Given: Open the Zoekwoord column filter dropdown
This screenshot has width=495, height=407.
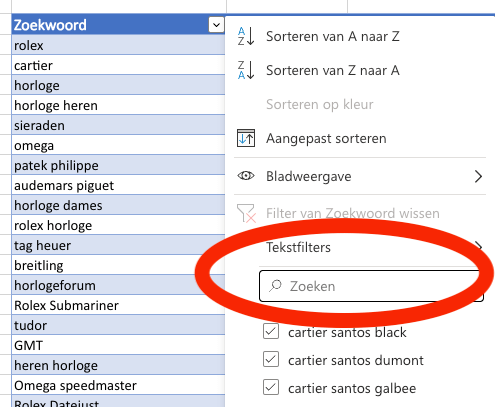Looking at the screenshot, I should click(x=216, y=25).
